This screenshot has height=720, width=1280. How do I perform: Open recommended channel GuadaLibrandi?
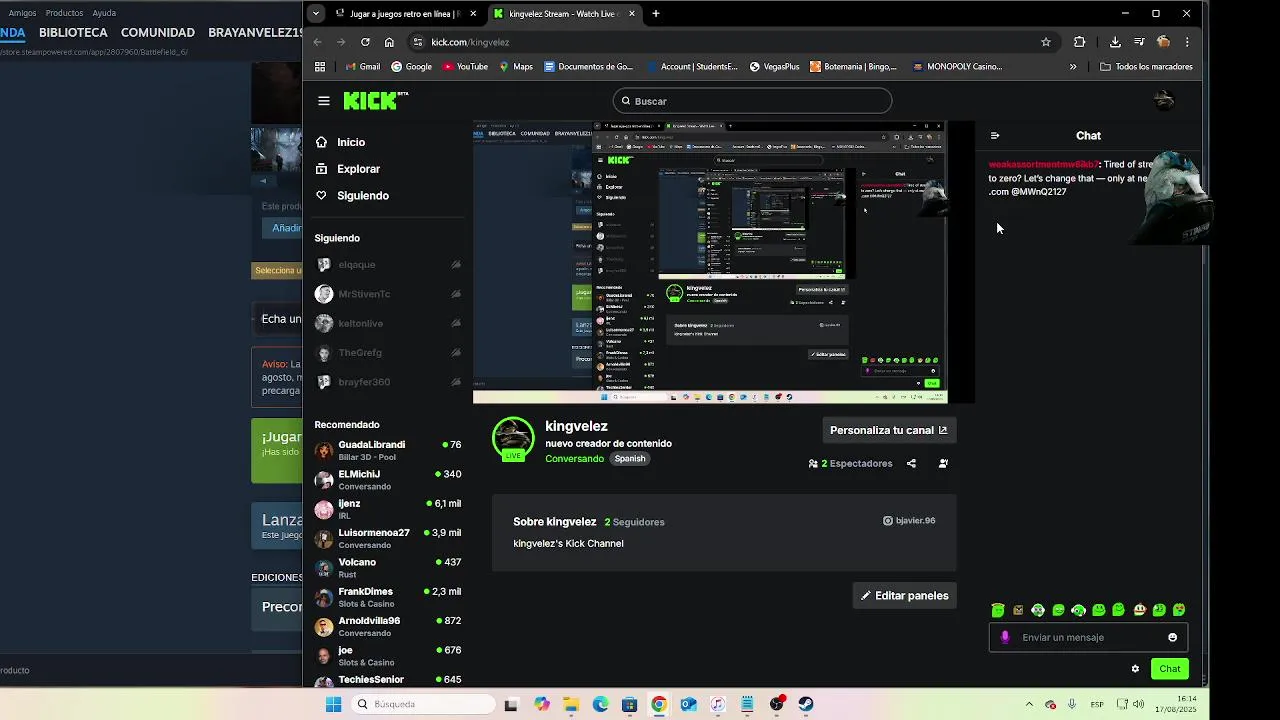[x=387, y=451]
